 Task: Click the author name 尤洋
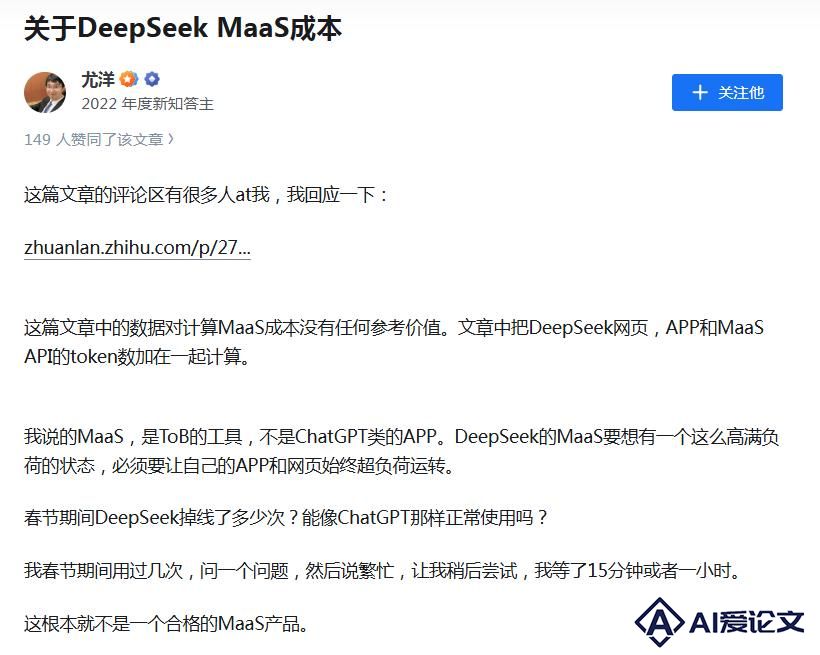(98, 80)
